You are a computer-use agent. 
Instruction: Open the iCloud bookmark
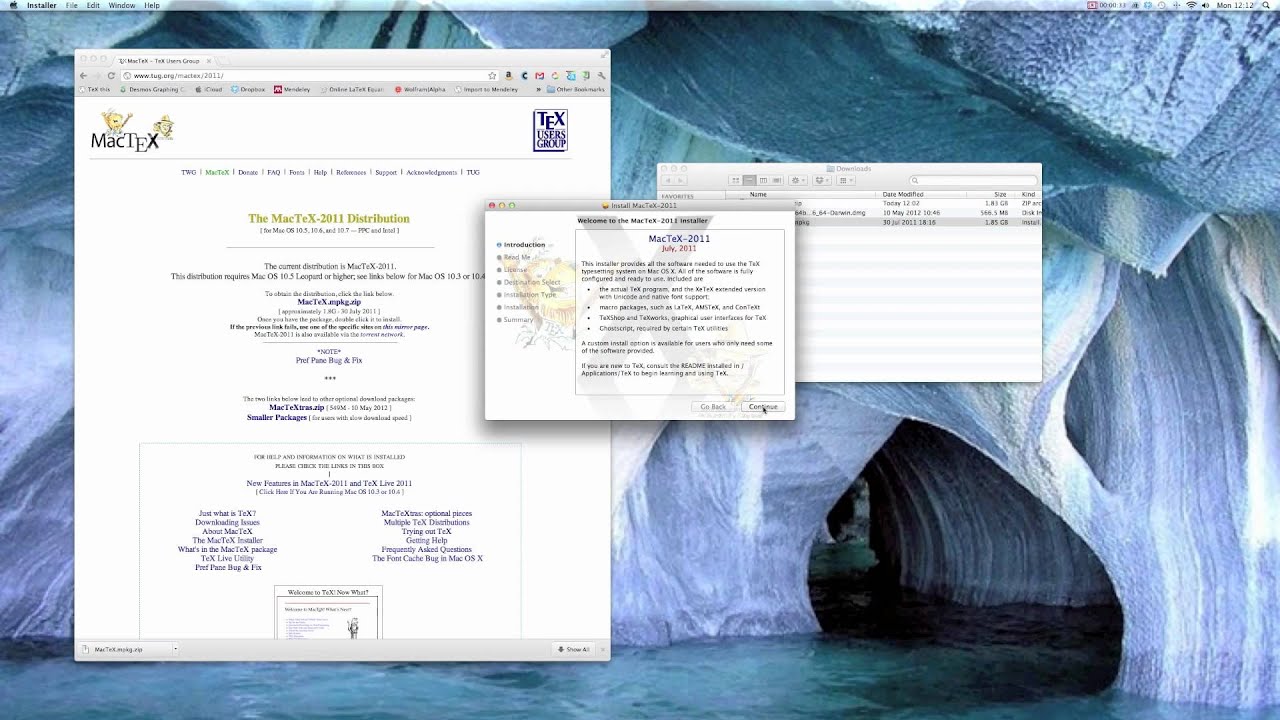[209, 89]
